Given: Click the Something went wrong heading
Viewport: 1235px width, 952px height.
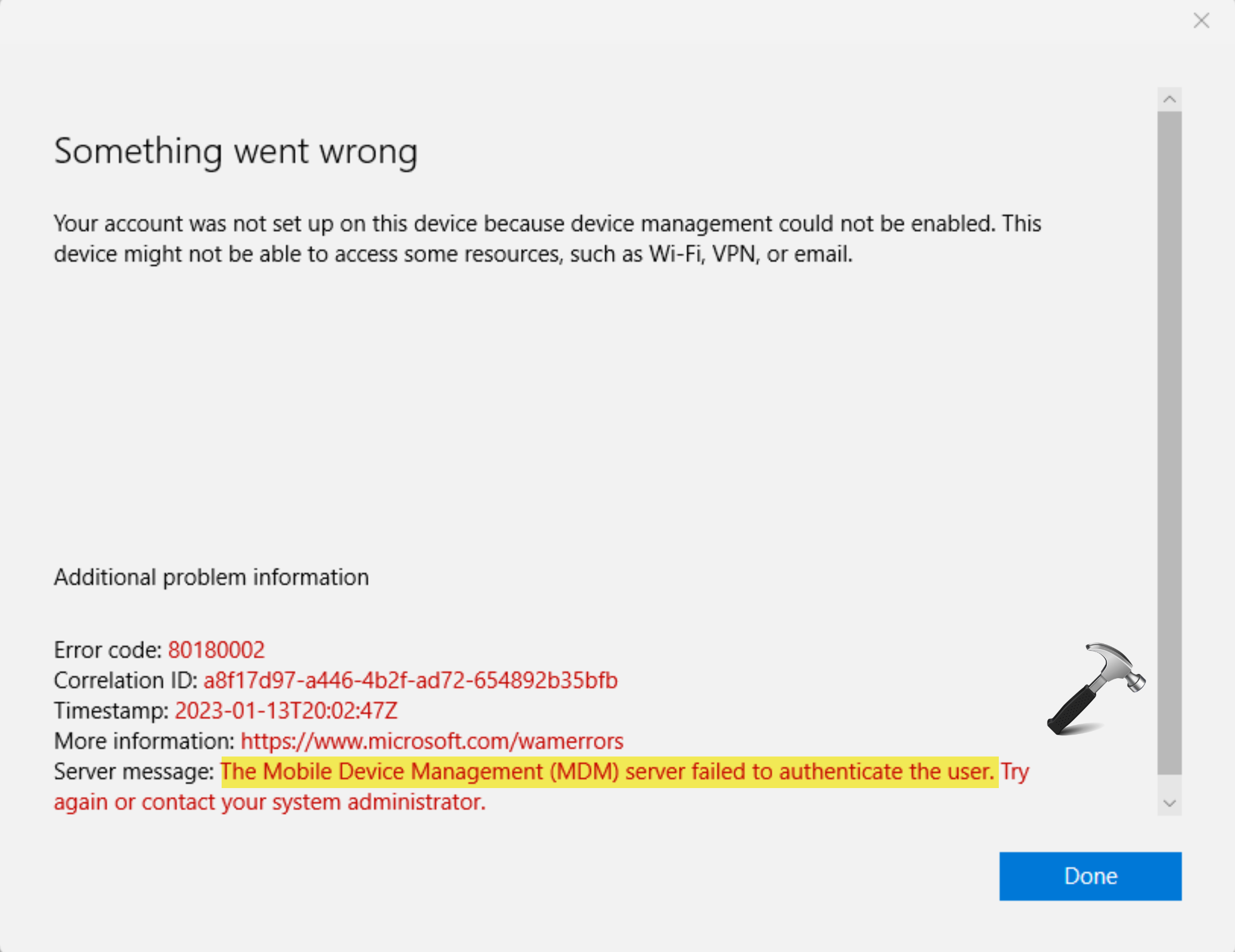Looking at the screenshot, I should click(236, 151).
